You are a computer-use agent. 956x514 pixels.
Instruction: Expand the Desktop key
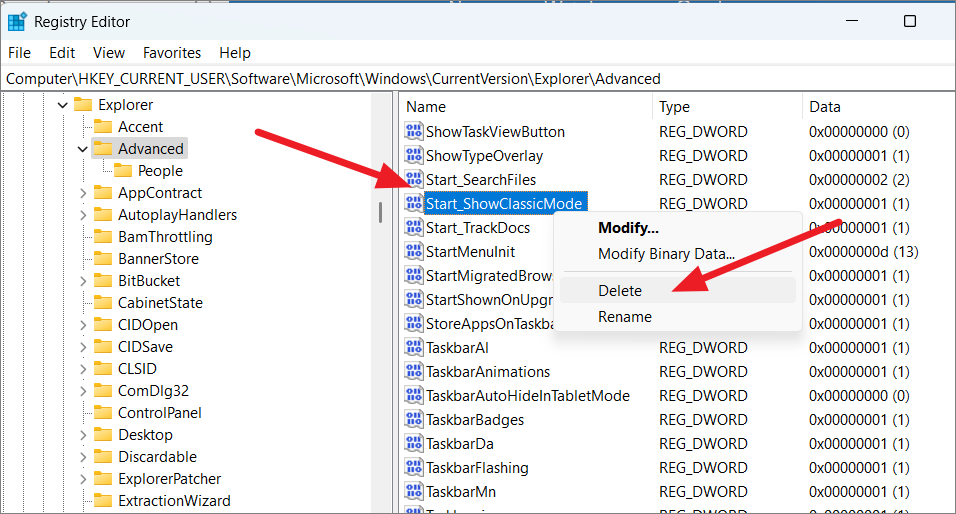pyautogui.click(x=83, y=435)
